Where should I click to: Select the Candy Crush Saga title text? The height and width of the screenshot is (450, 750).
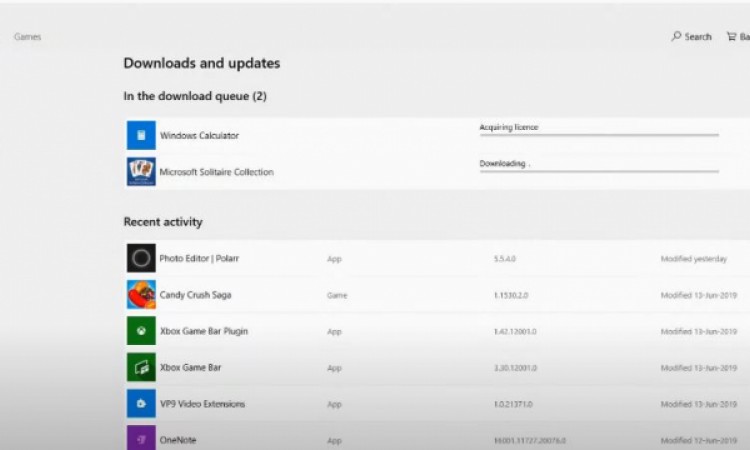tap(195, 295)
